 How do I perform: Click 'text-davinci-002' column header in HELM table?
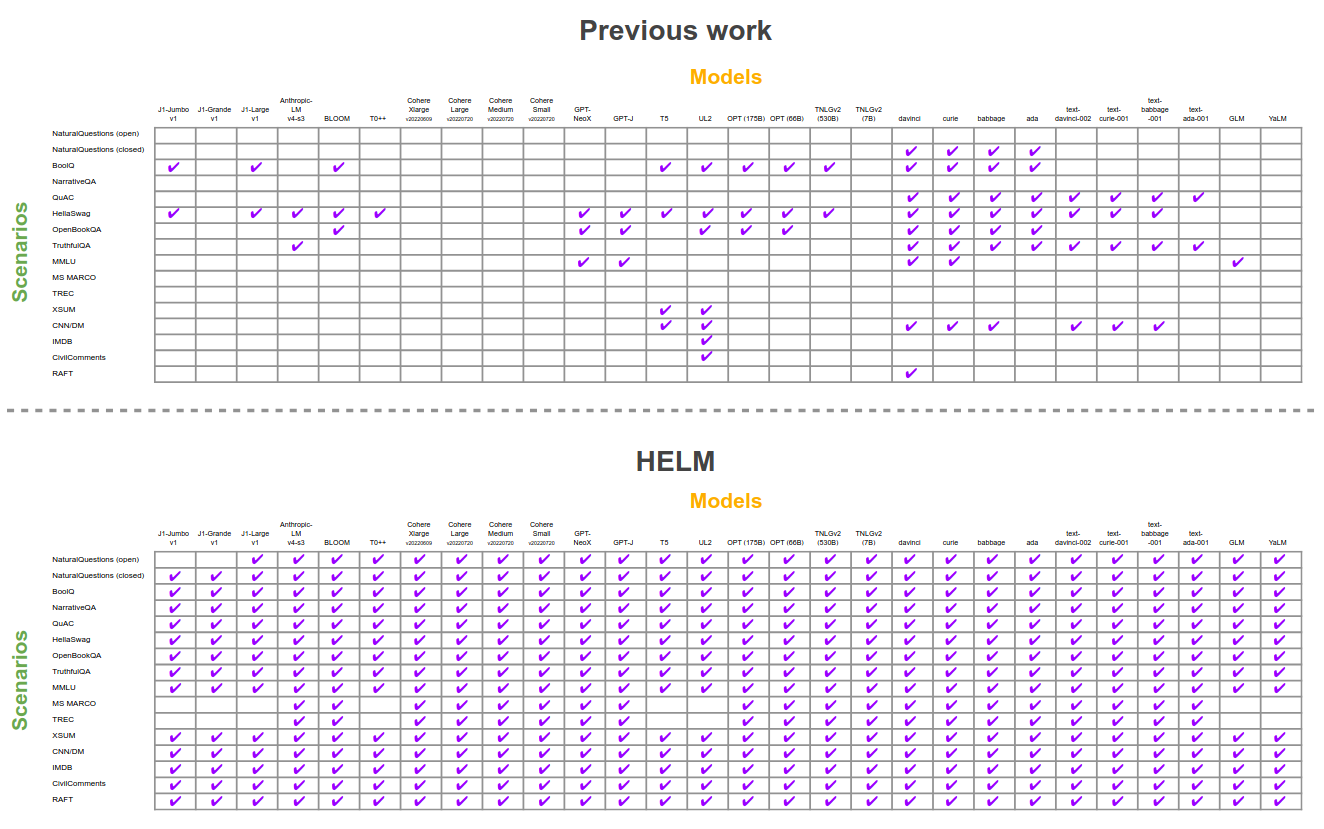coord(1073,538)
